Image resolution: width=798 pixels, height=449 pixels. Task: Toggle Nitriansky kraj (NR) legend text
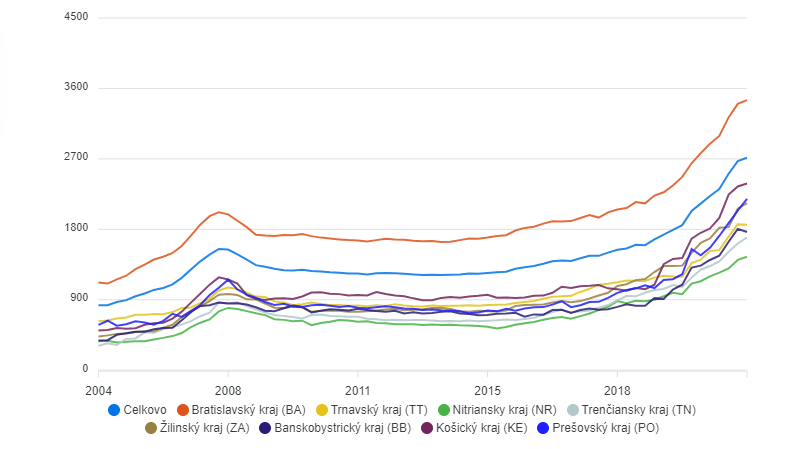[x=504, y=410]
